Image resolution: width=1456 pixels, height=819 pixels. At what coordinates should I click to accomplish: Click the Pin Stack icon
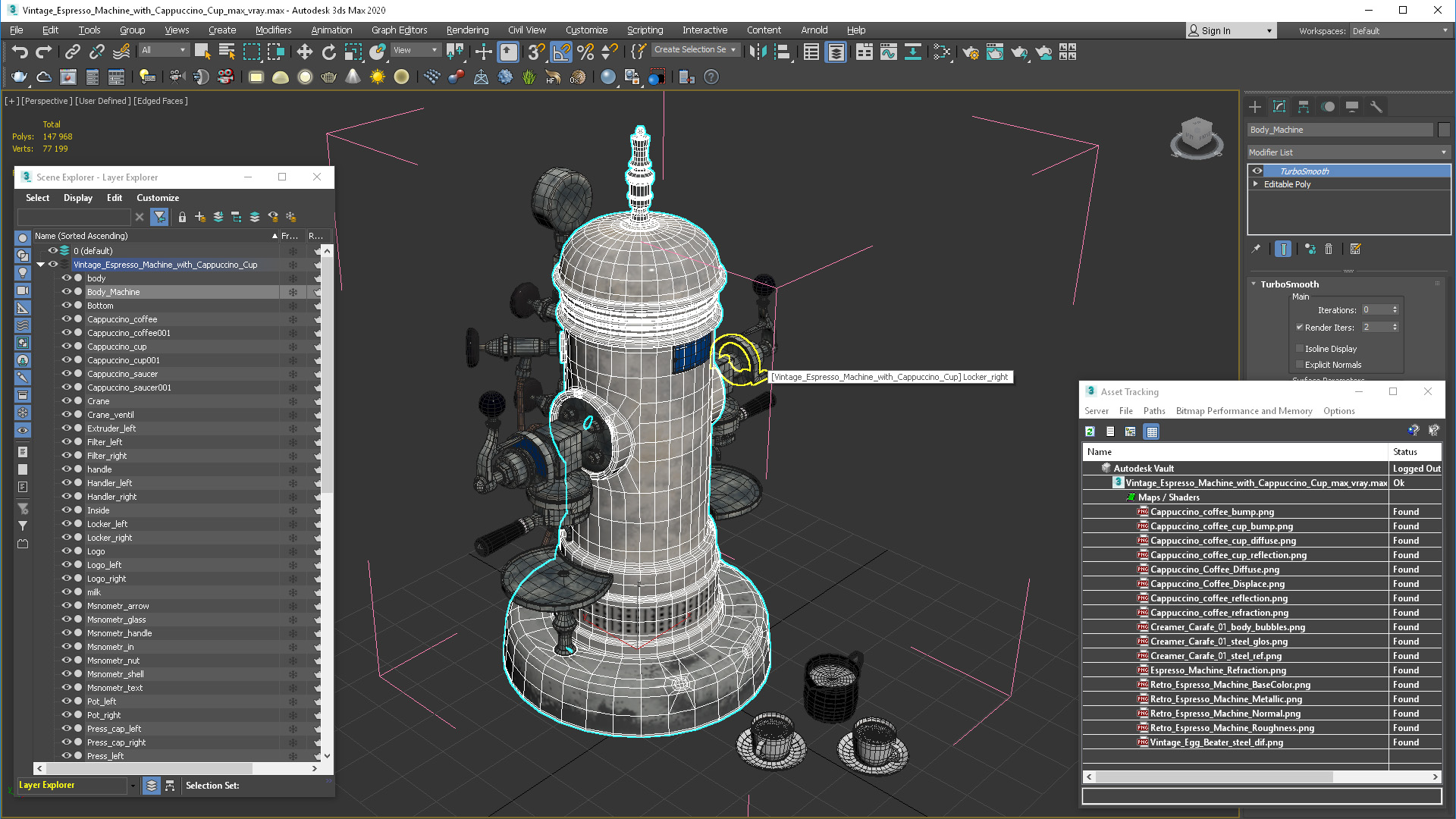pos(1256,249)
